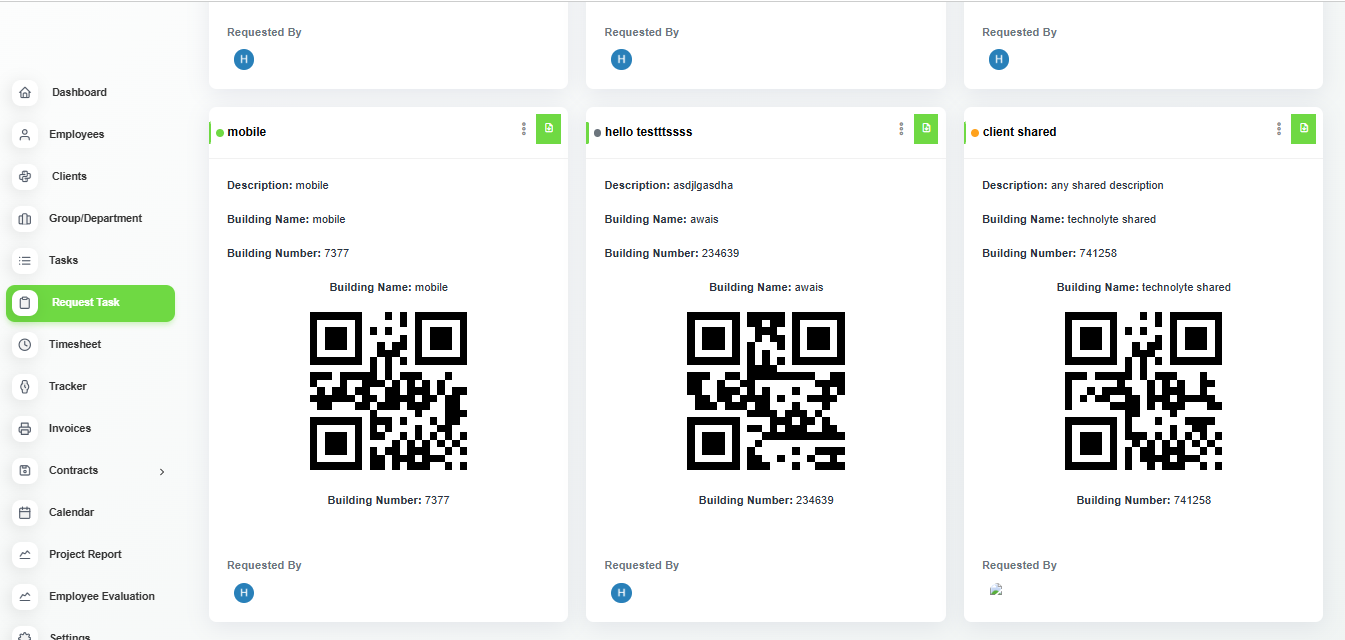Click the Calendar icon in sidebar
Viewport: 1345px width, 640px height.
pyautogui.click(x=25, y=512)
